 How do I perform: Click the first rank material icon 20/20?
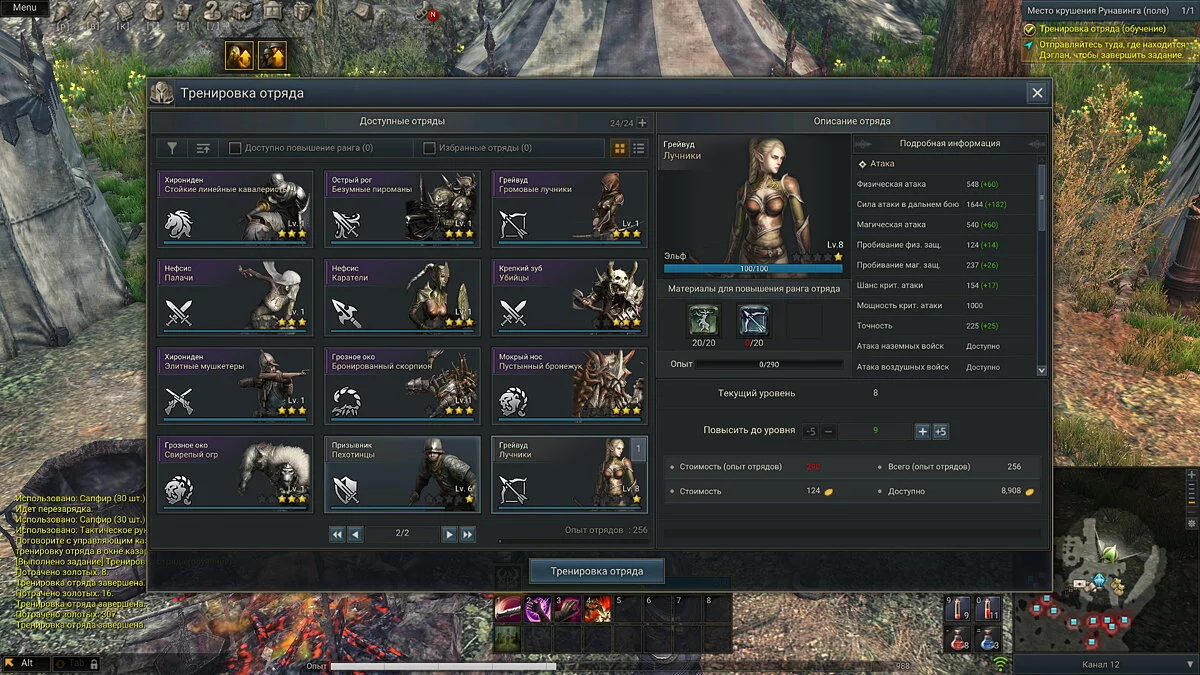[704, 319]
